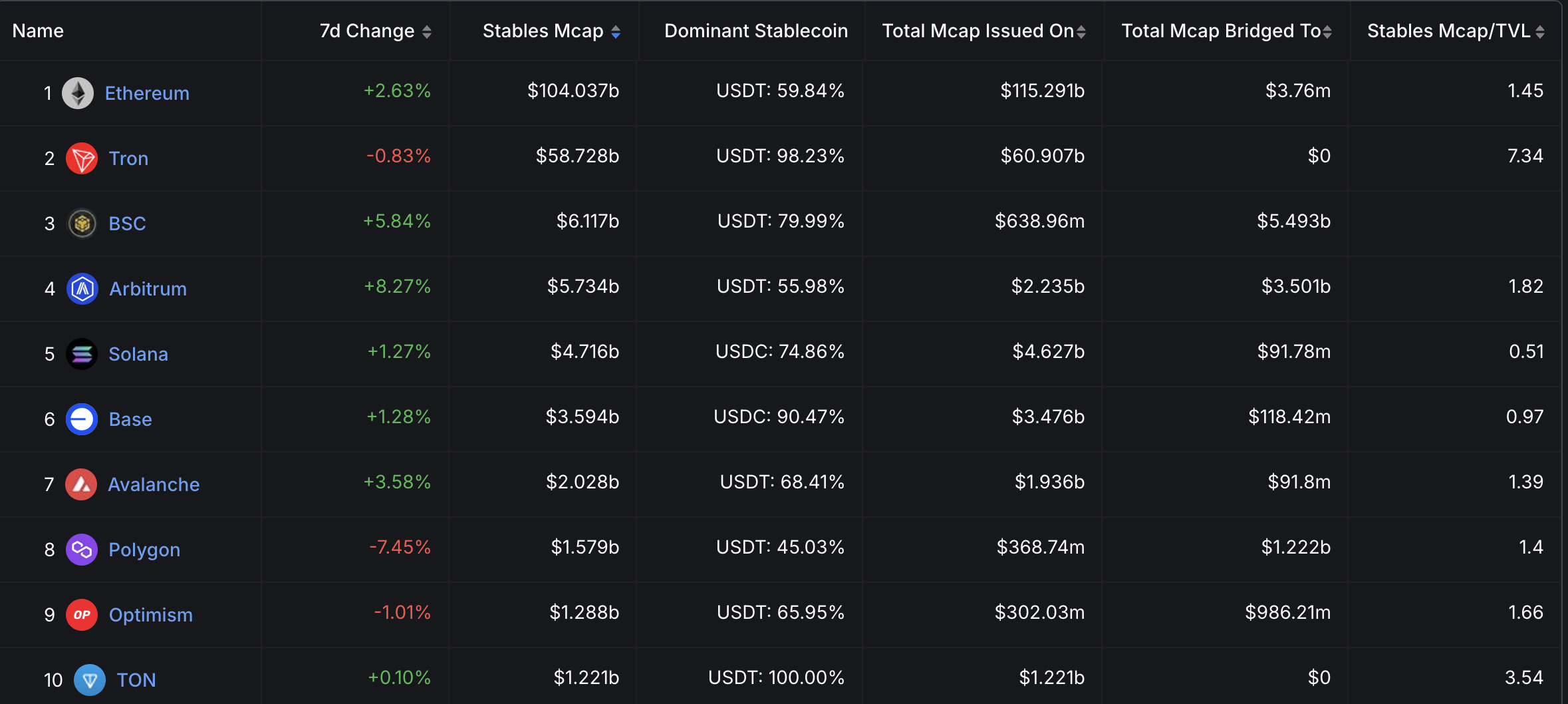Screen dimensions: 1568x704
Task: Open the Polygon chain page link
Action: tap(144, 549)
